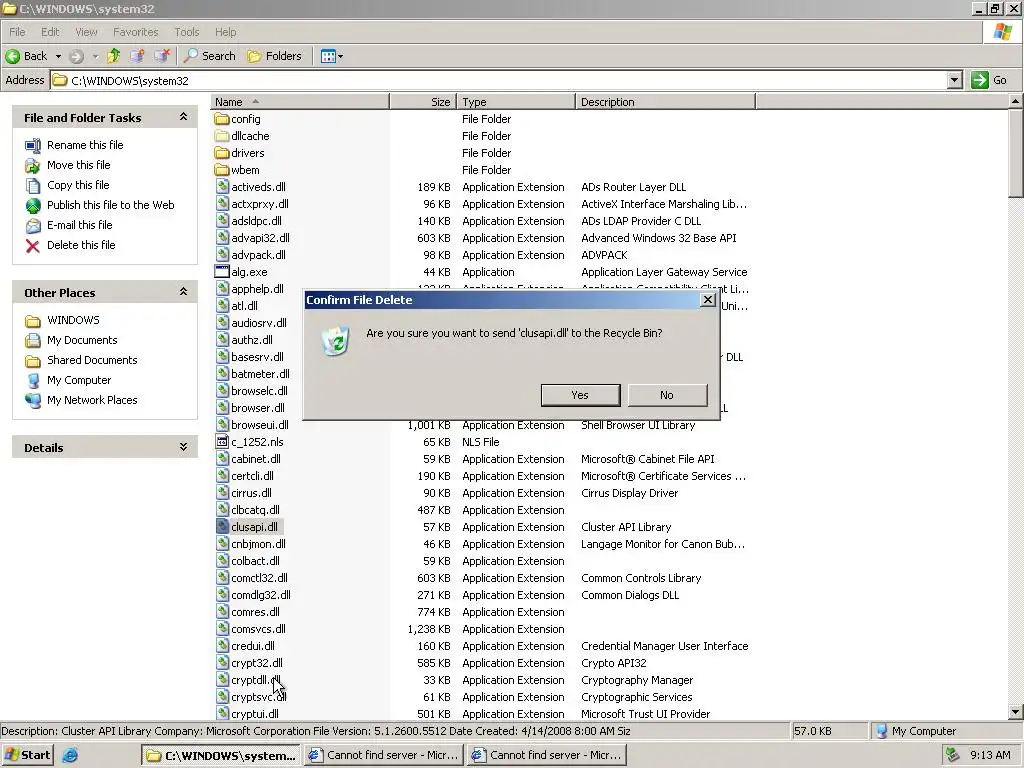Viewport: 1024px width, 768px height.
Task: Open the Edit menu
Action: [50, 32]
